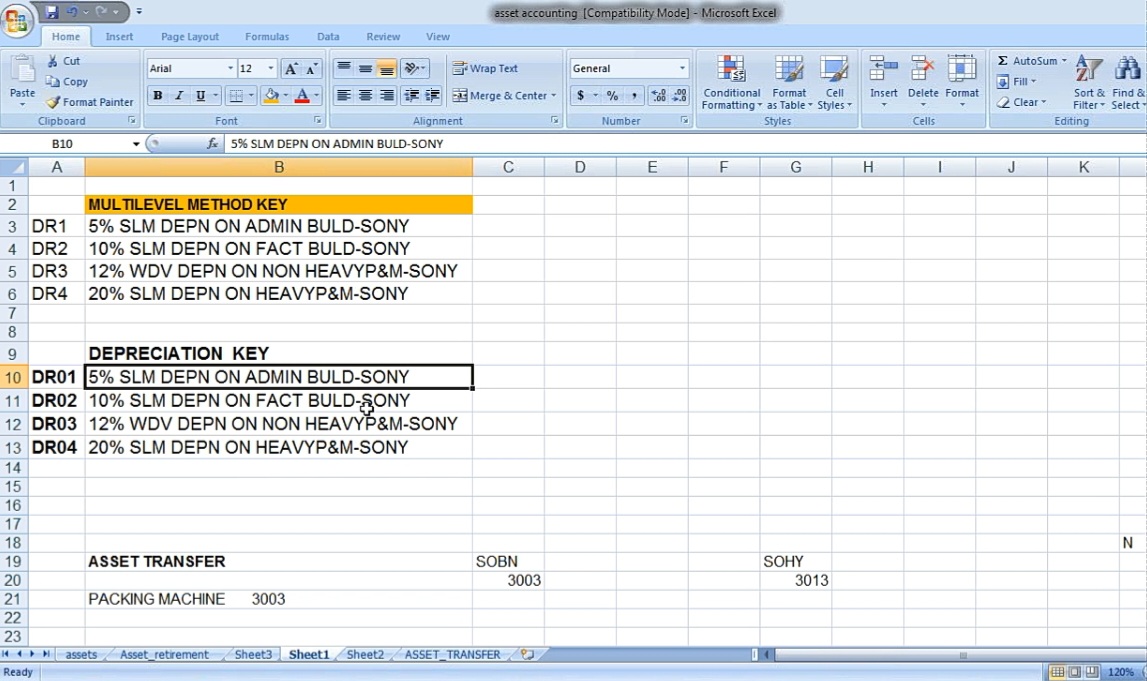Switch to the ASSET_TRANSFER sheet tab

click(x=453, y=655)
